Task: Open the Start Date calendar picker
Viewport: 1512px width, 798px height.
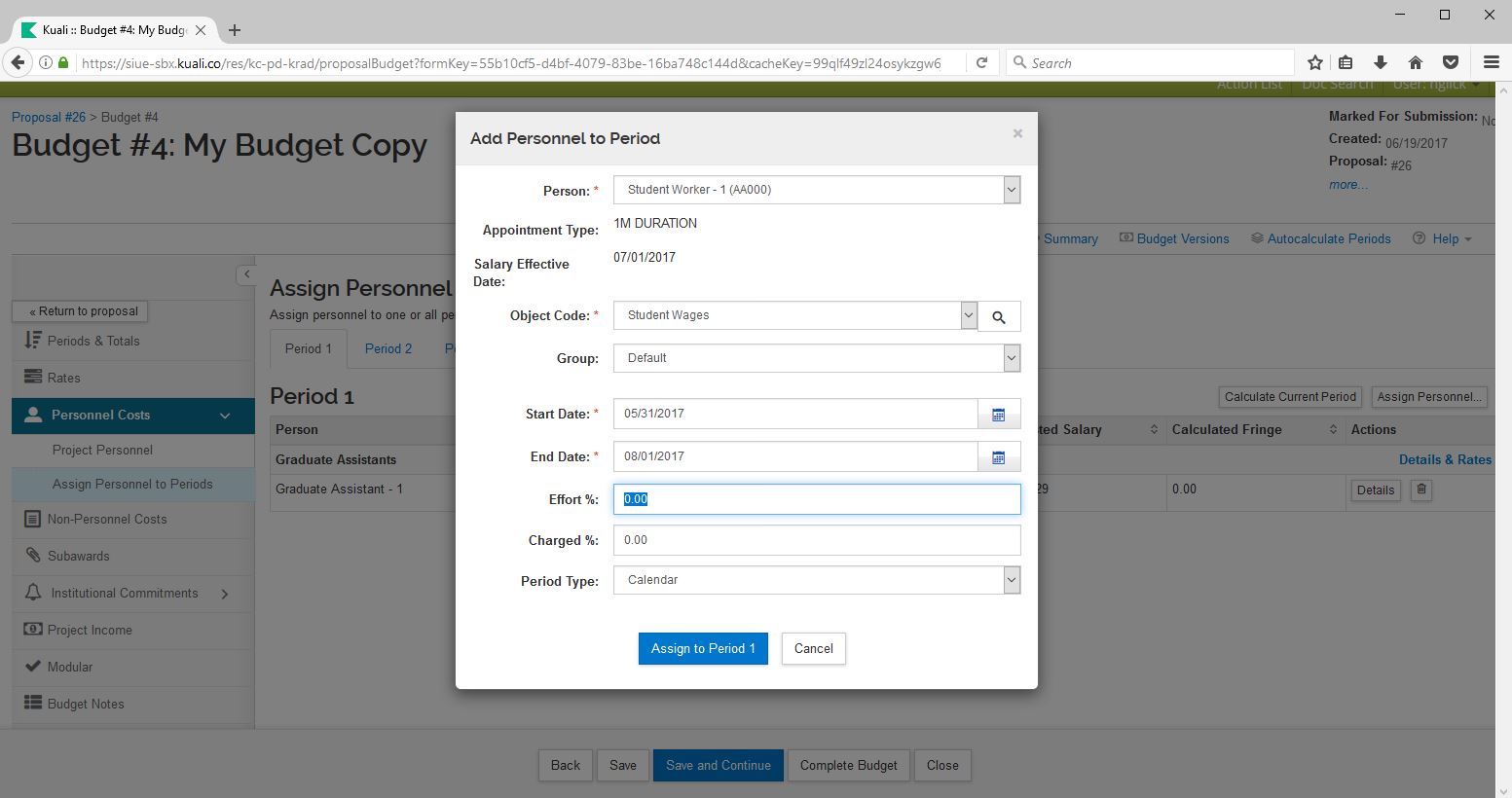Action: click(998, 415)
